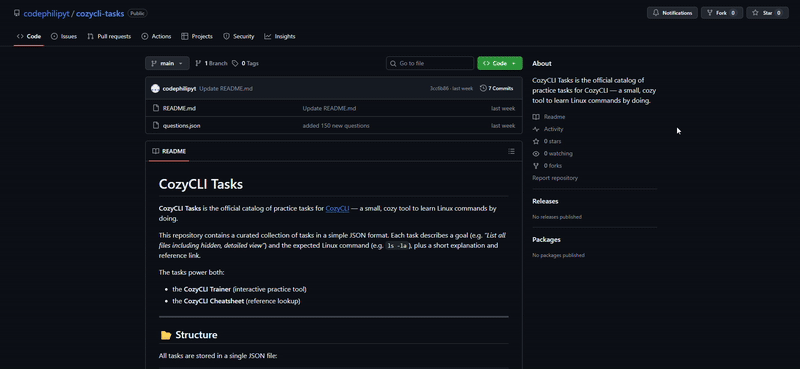
Task: Click the tag icon in 0 Tags
Action: (235, 63)
